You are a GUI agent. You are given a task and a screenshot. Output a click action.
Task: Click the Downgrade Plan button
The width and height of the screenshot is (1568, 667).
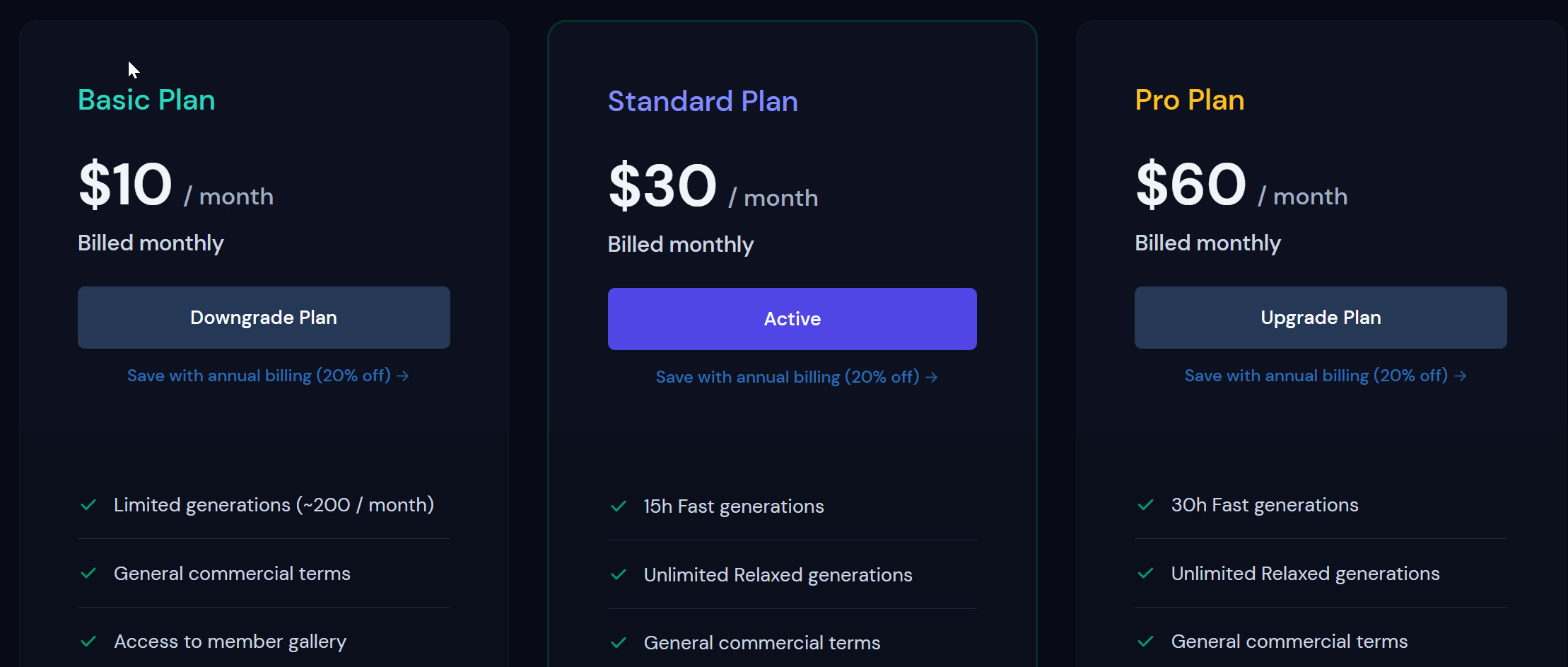(x=264, y=318)
